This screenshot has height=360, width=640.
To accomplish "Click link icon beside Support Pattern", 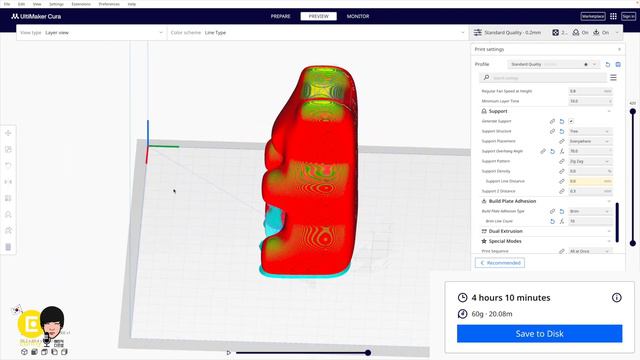I will pyautogui.click(x=562, y=161).
